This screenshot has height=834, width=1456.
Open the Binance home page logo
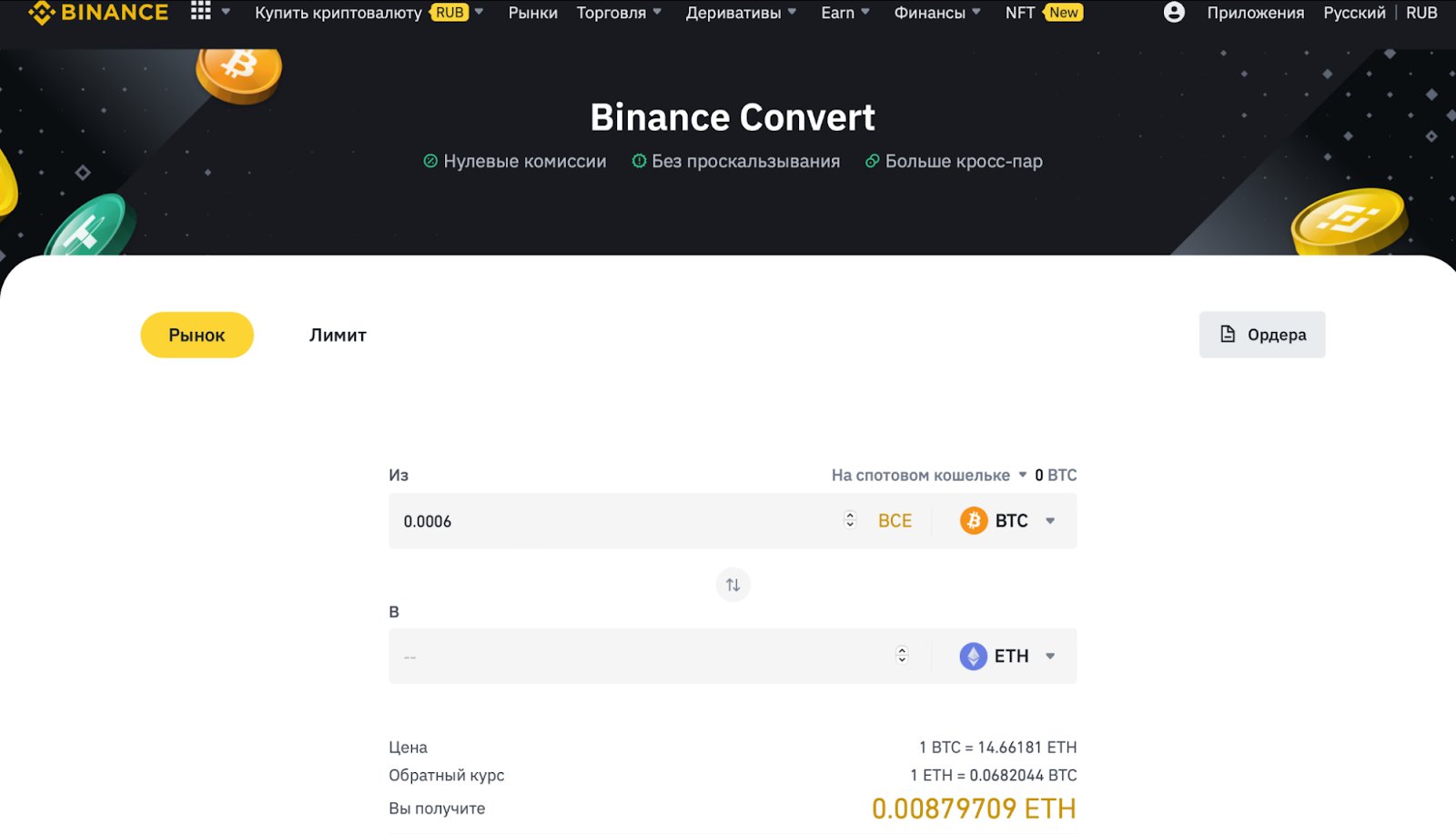tap(98, 12)
